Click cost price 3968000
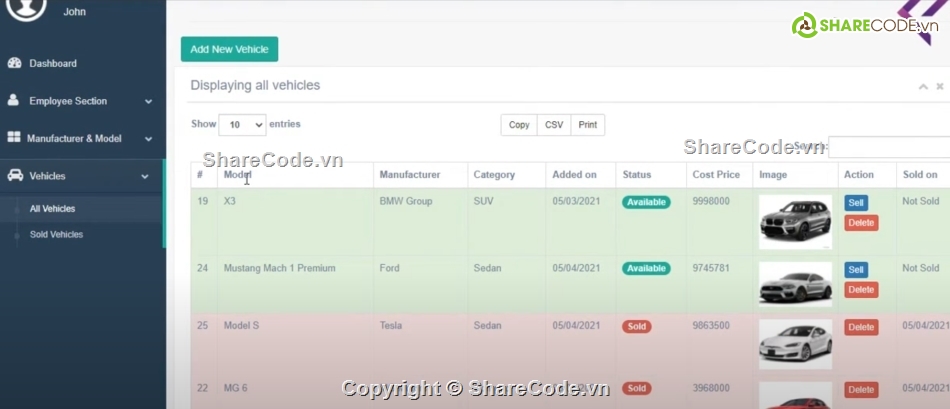 (711, 388)
